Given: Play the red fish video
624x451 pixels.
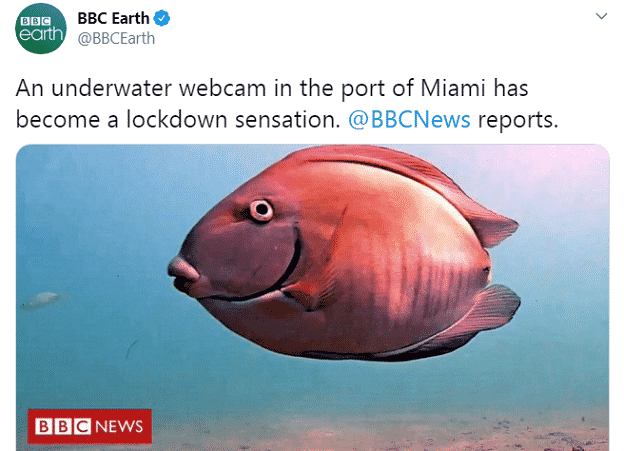Looking at the screenshot, I should [312, 298].
